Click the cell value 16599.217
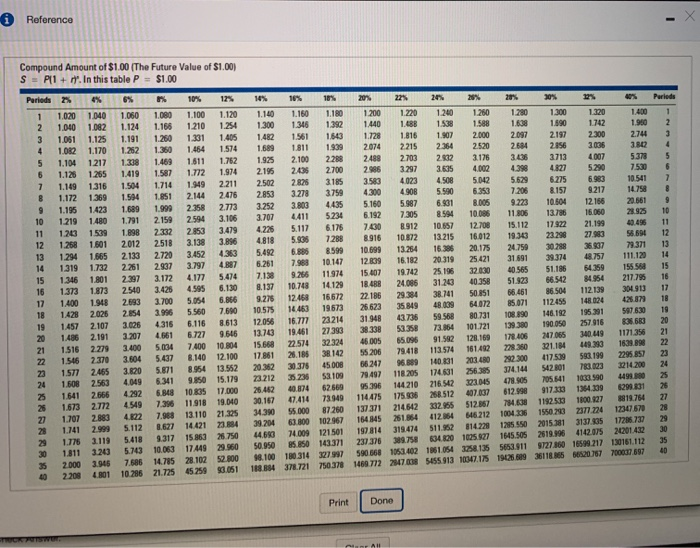Image resolution: width=700 pixels, height=548 pixels. pyautogui.click(x=589, y=443)
